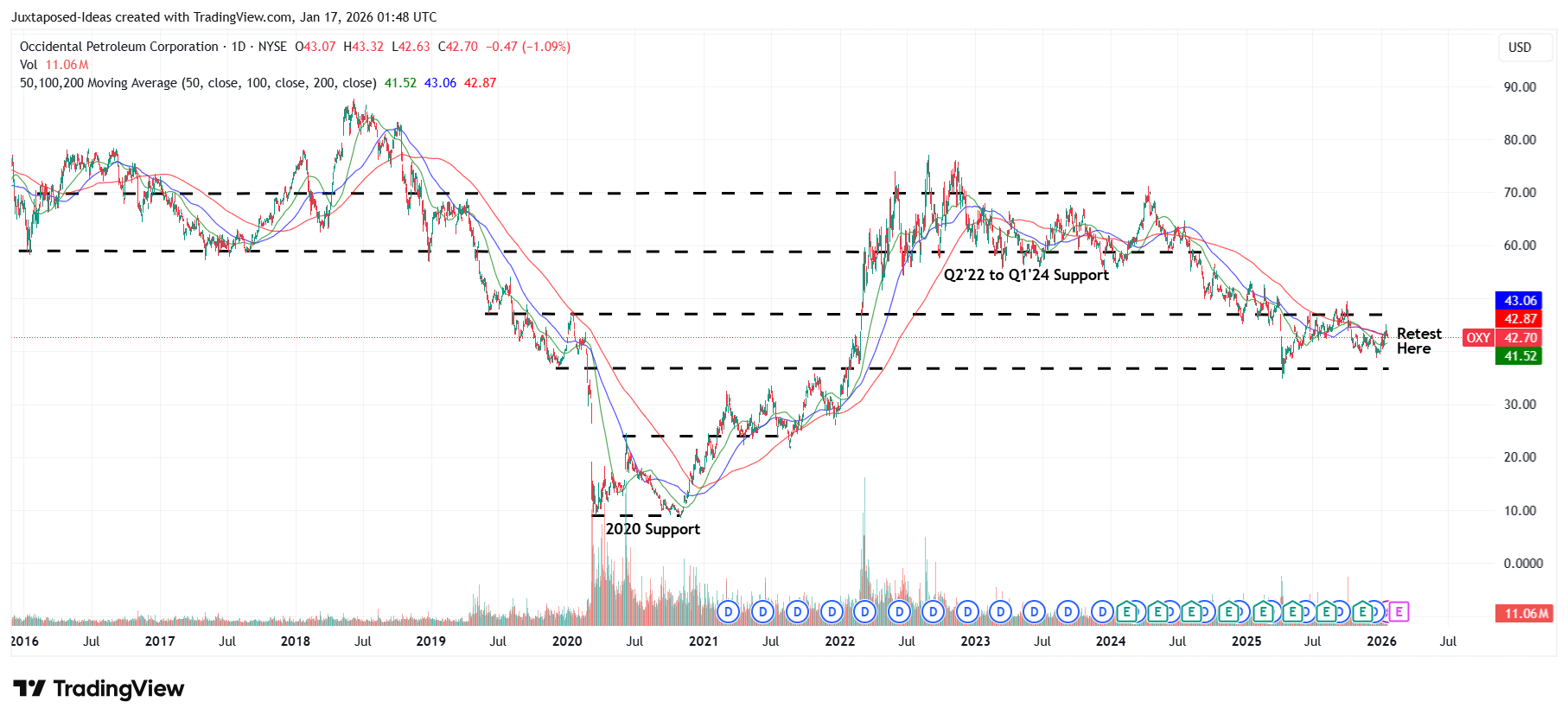1568x721 pixels.
Task: Click the 2017 time axis label
Action: click(160, 641)
